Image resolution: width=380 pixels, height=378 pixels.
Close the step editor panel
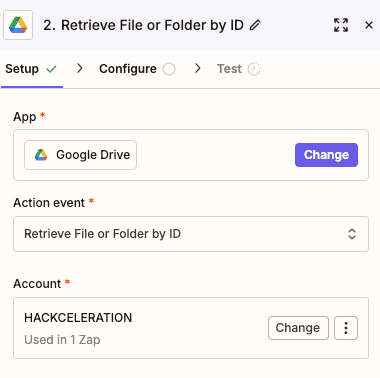click(369, 25)
